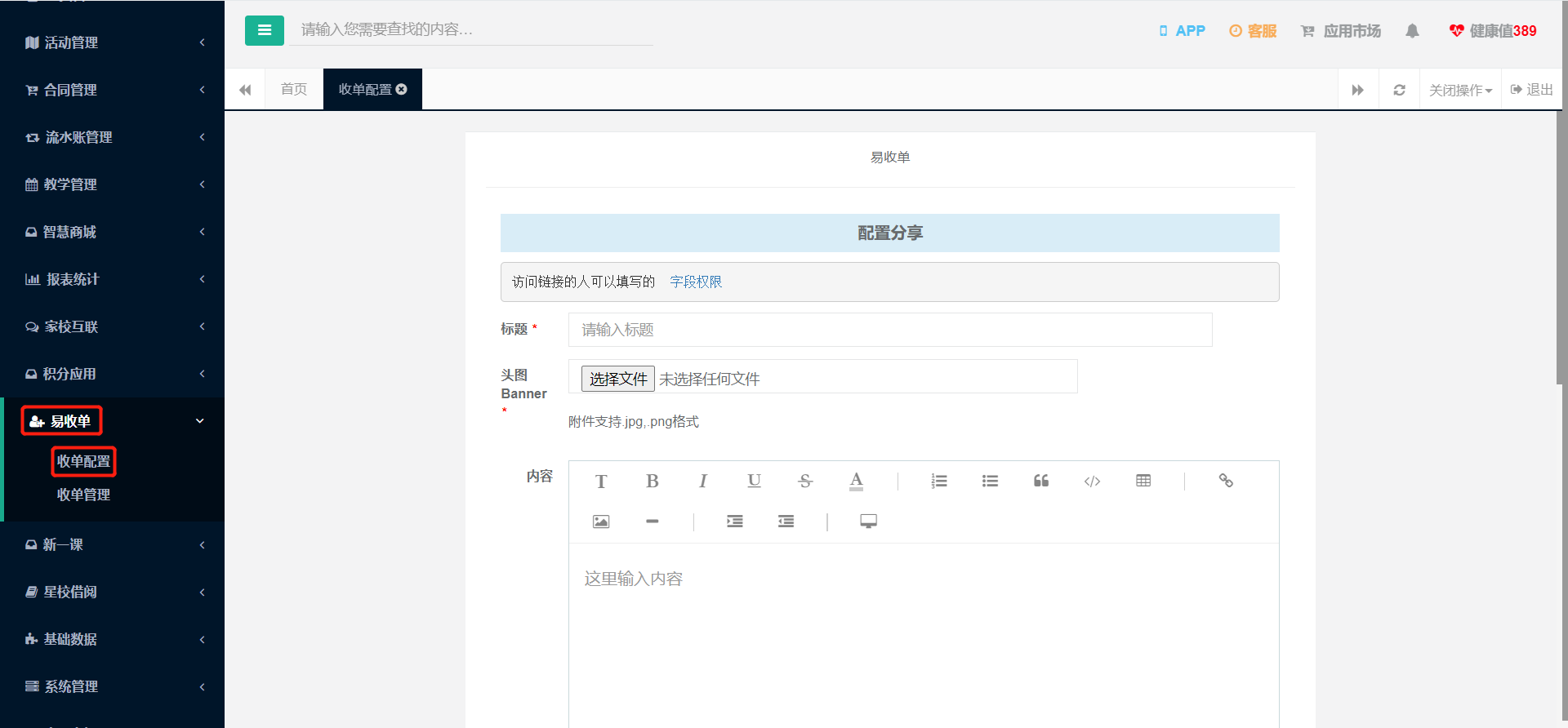Expand the 流水账管理 sidebar menu

click(113, 137)
